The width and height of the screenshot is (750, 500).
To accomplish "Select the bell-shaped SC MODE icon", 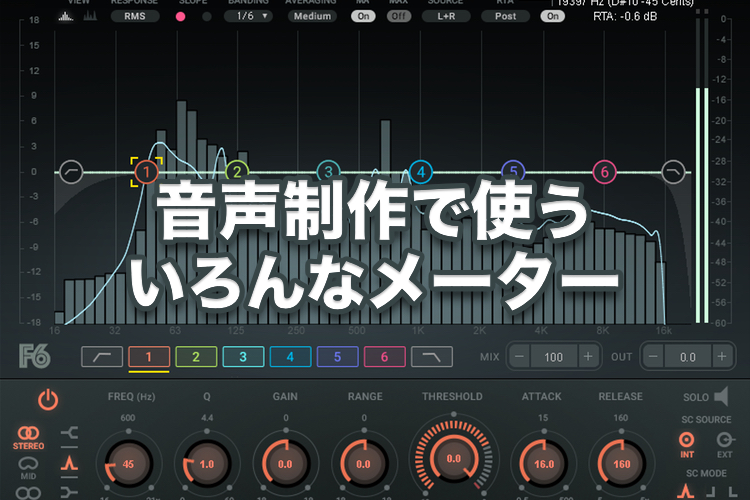I will [x=685, y=491].
